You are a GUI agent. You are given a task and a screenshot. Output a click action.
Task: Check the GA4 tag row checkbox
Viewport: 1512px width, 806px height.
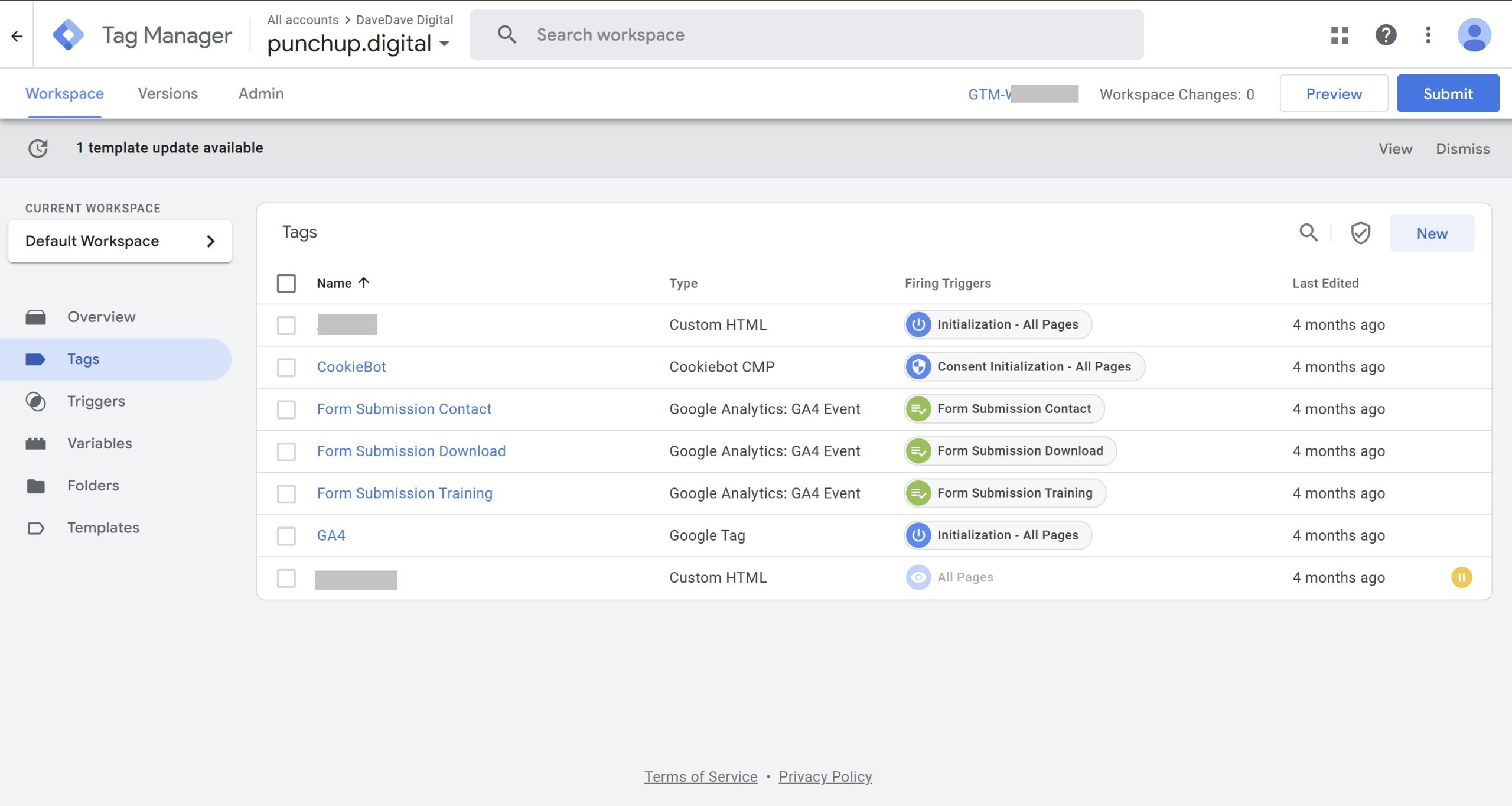(286, 535)
